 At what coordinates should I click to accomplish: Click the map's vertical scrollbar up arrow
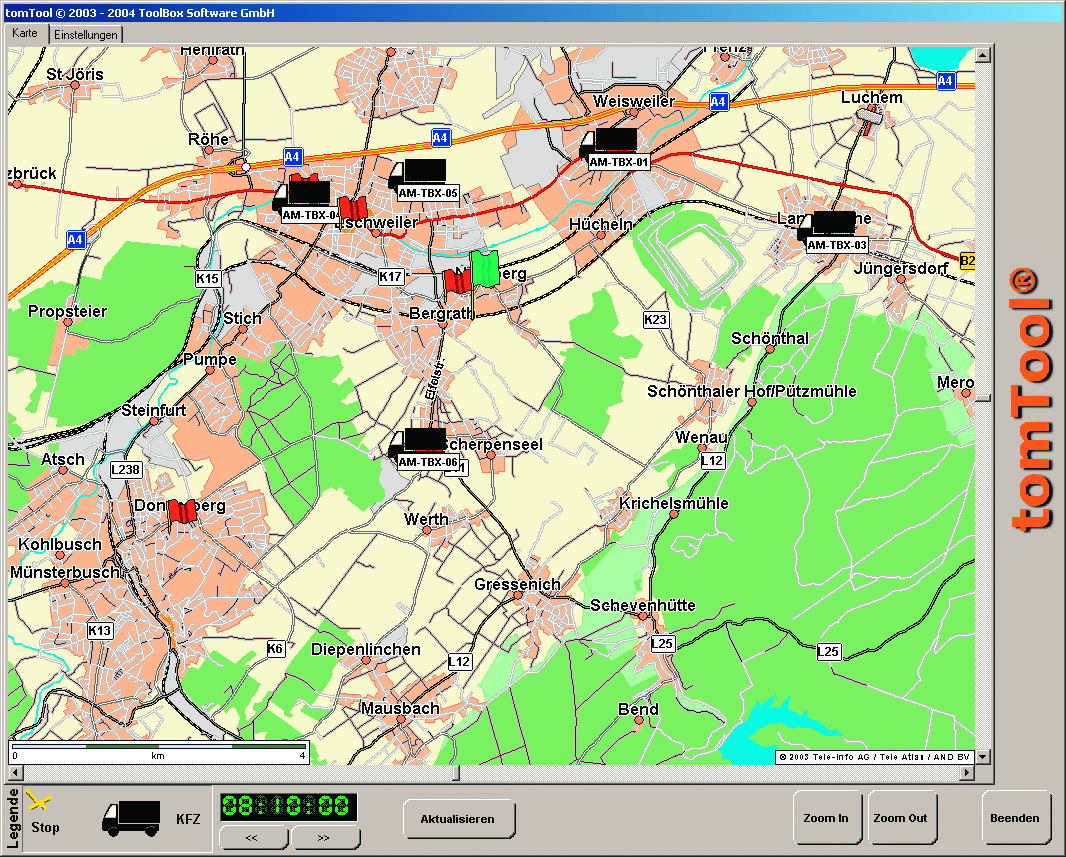point(983,54)
